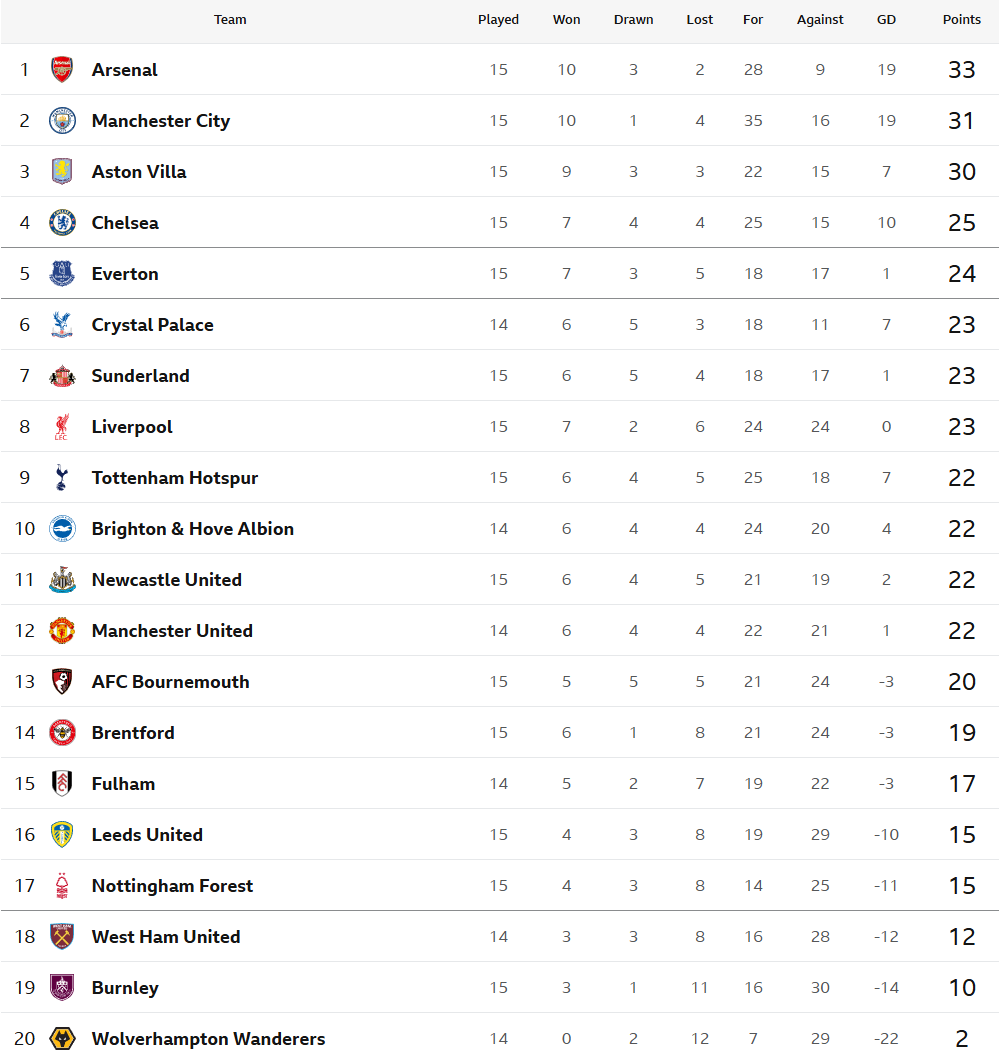This screenshot has height=1063, width=999.
Task: Click the Played column header
Action: tap(498, 20)
